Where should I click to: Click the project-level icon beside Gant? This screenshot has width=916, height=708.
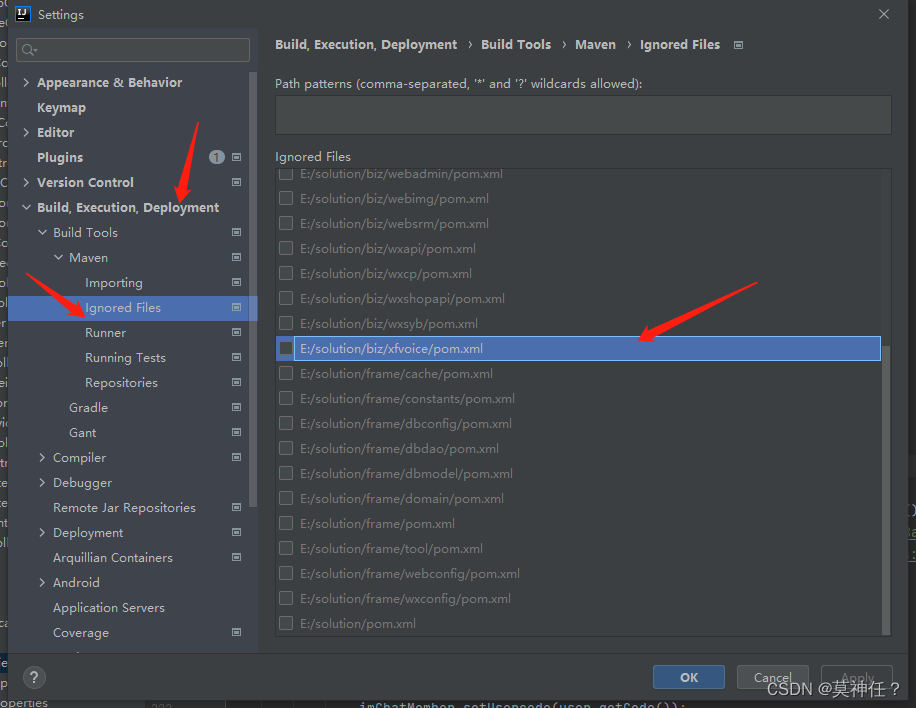(x=237, y=432)
